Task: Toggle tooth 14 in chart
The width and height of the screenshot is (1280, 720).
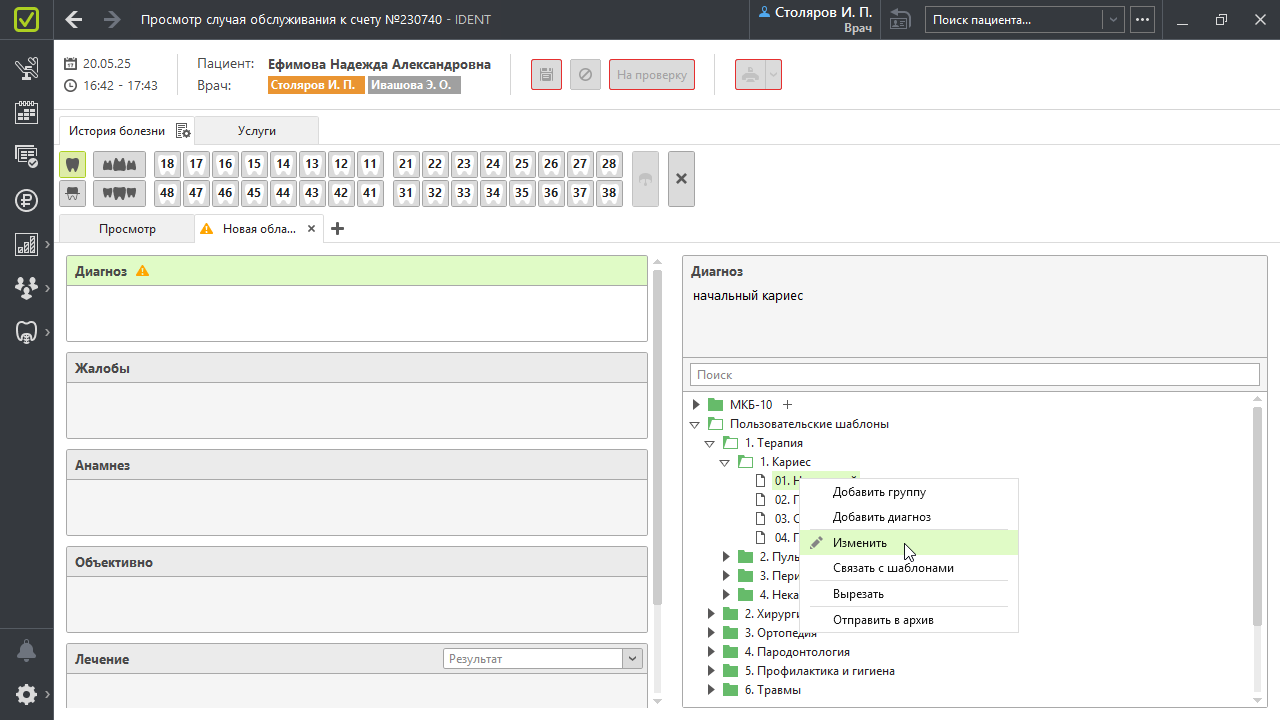Action: point(283,165)
